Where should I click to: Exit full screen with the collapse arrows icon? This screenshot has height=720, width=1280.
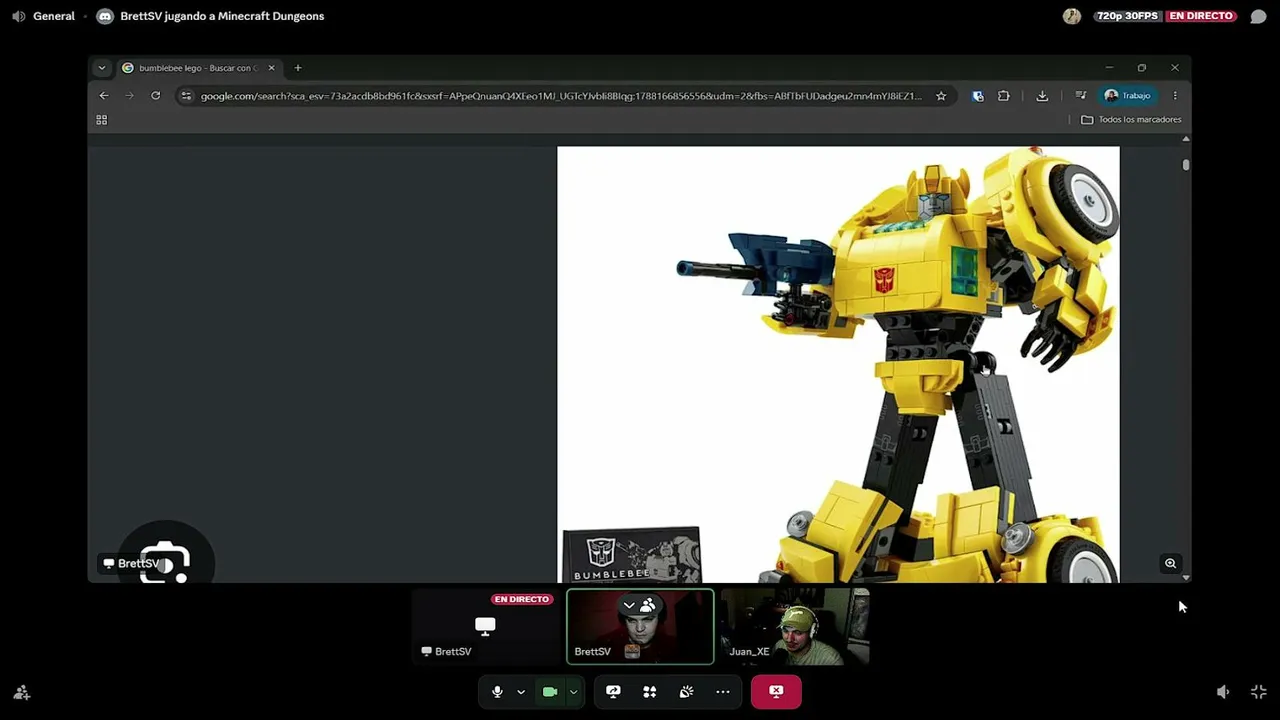(1259, 692)
